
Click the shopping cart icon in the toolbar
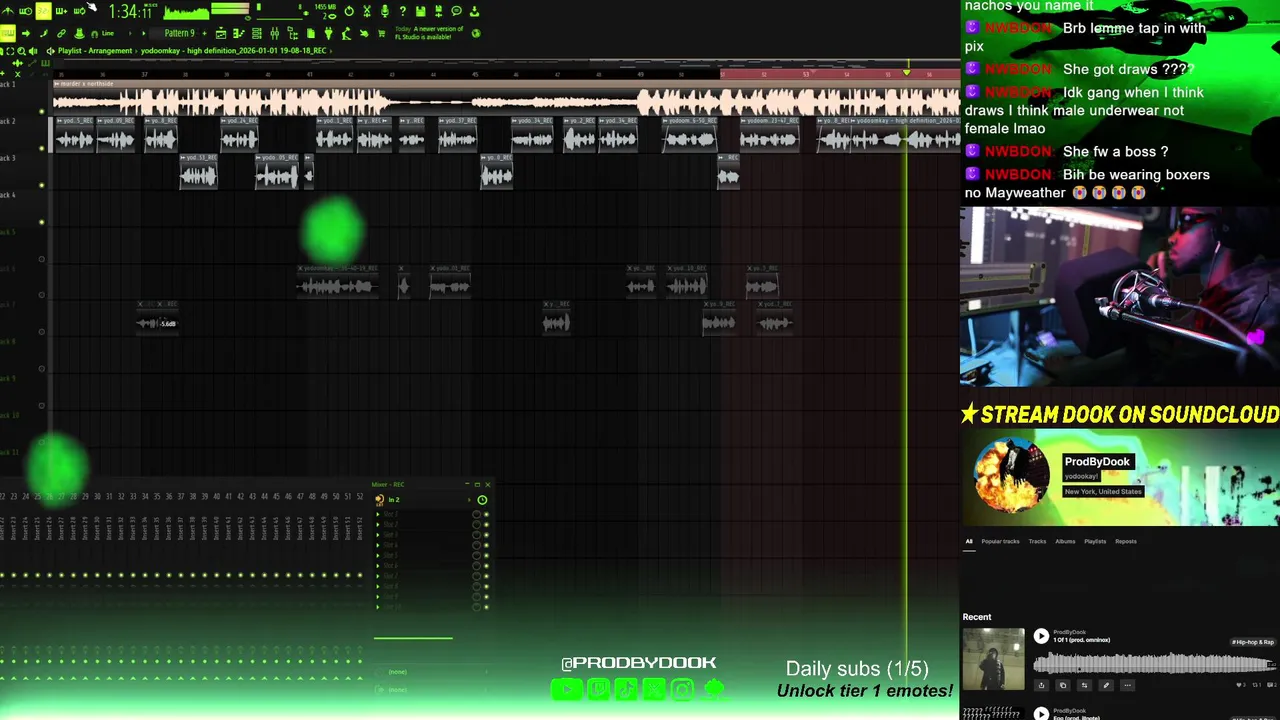click(x=381, y=33)
